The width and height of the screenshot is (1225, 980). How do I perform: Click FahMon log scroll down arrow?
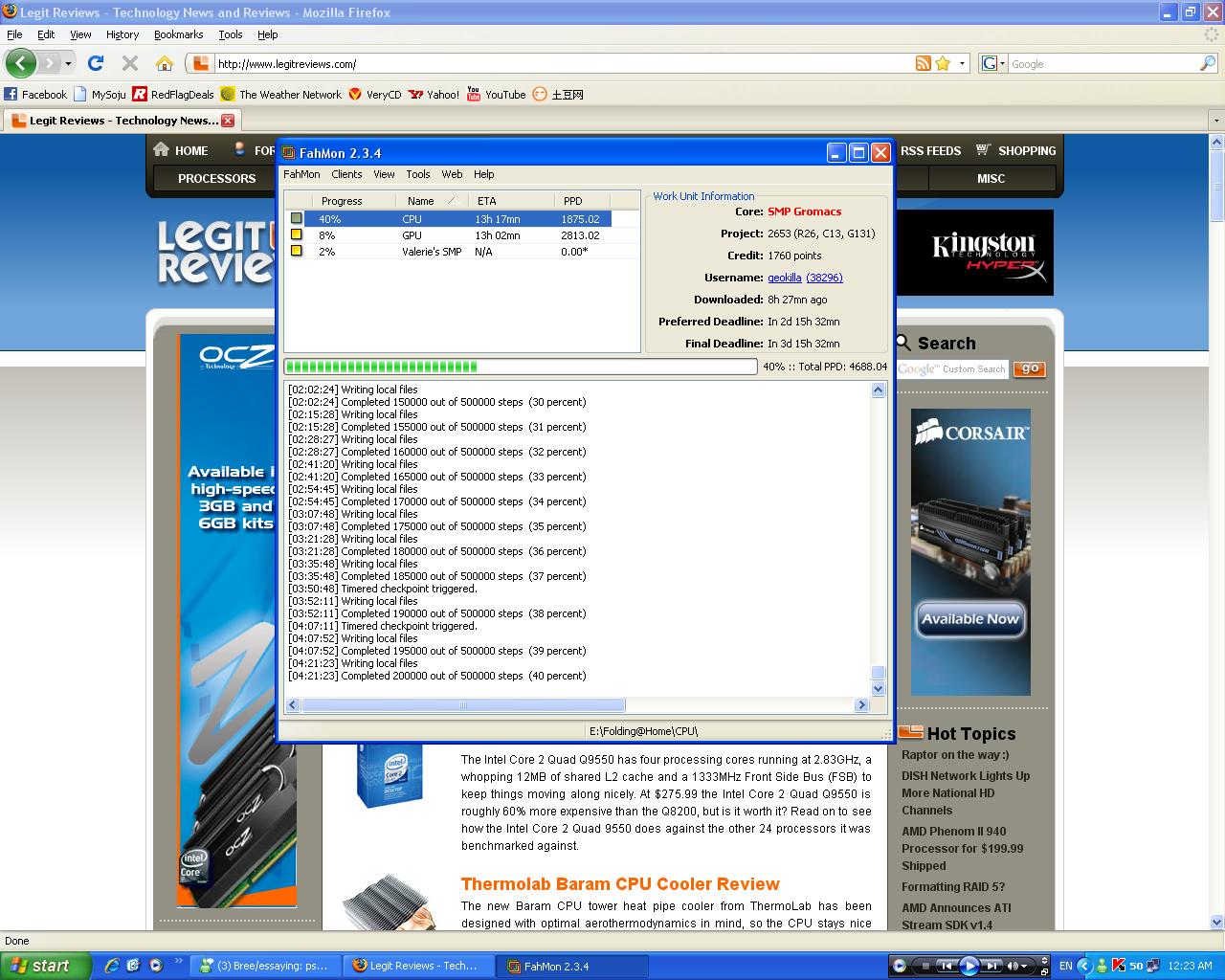[878, 688]
